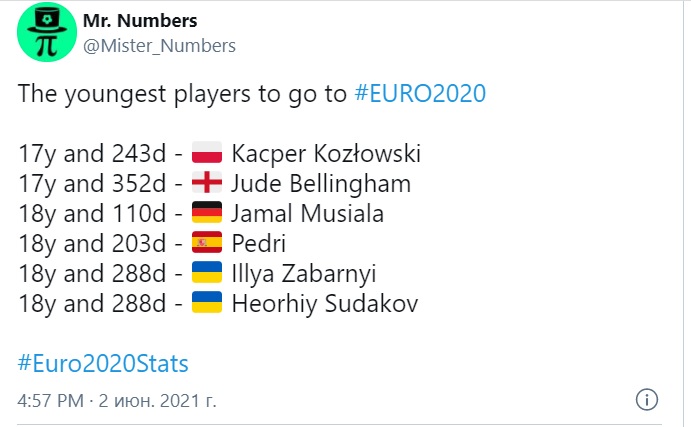Click the name Pedri

[258, 243]
